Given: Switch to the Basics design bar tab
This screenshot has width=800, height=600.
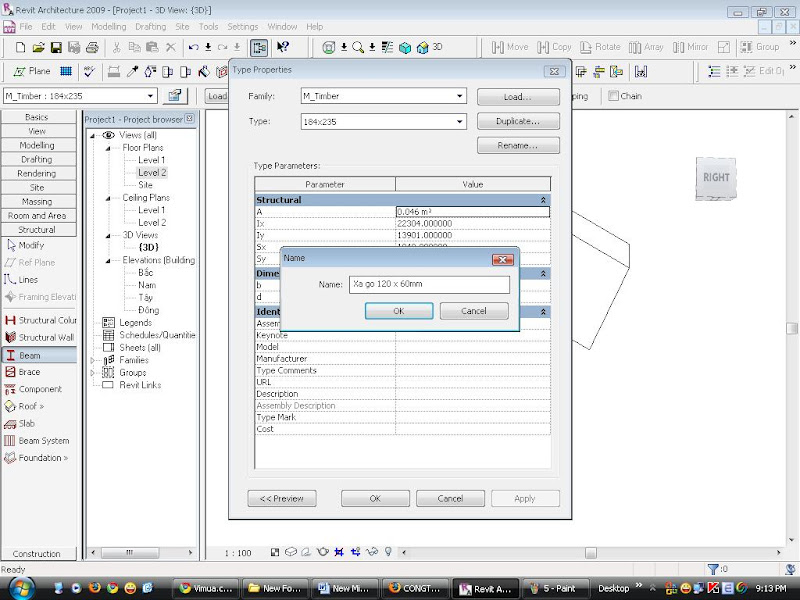Looking at the screenshot, I should 39,117.
